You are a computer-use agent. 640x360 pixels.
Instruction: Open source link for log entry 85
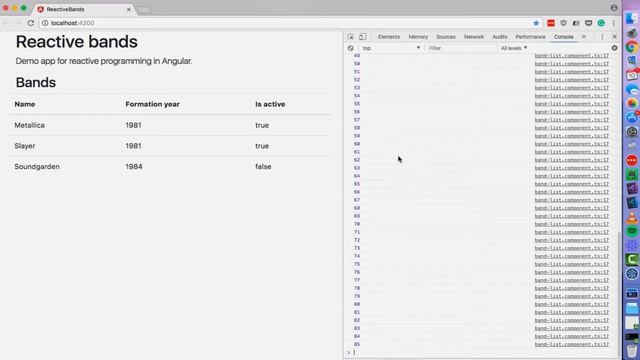click(x=571, y=344)
